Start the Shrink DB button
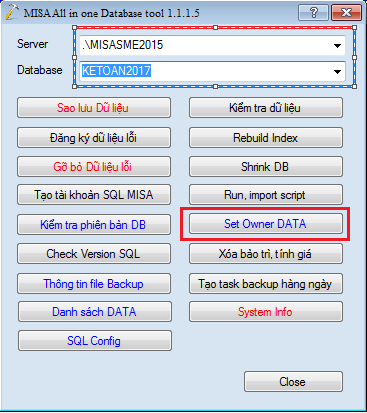The width and height of the screenshot is (367, 413). click(x=266, y=166)
